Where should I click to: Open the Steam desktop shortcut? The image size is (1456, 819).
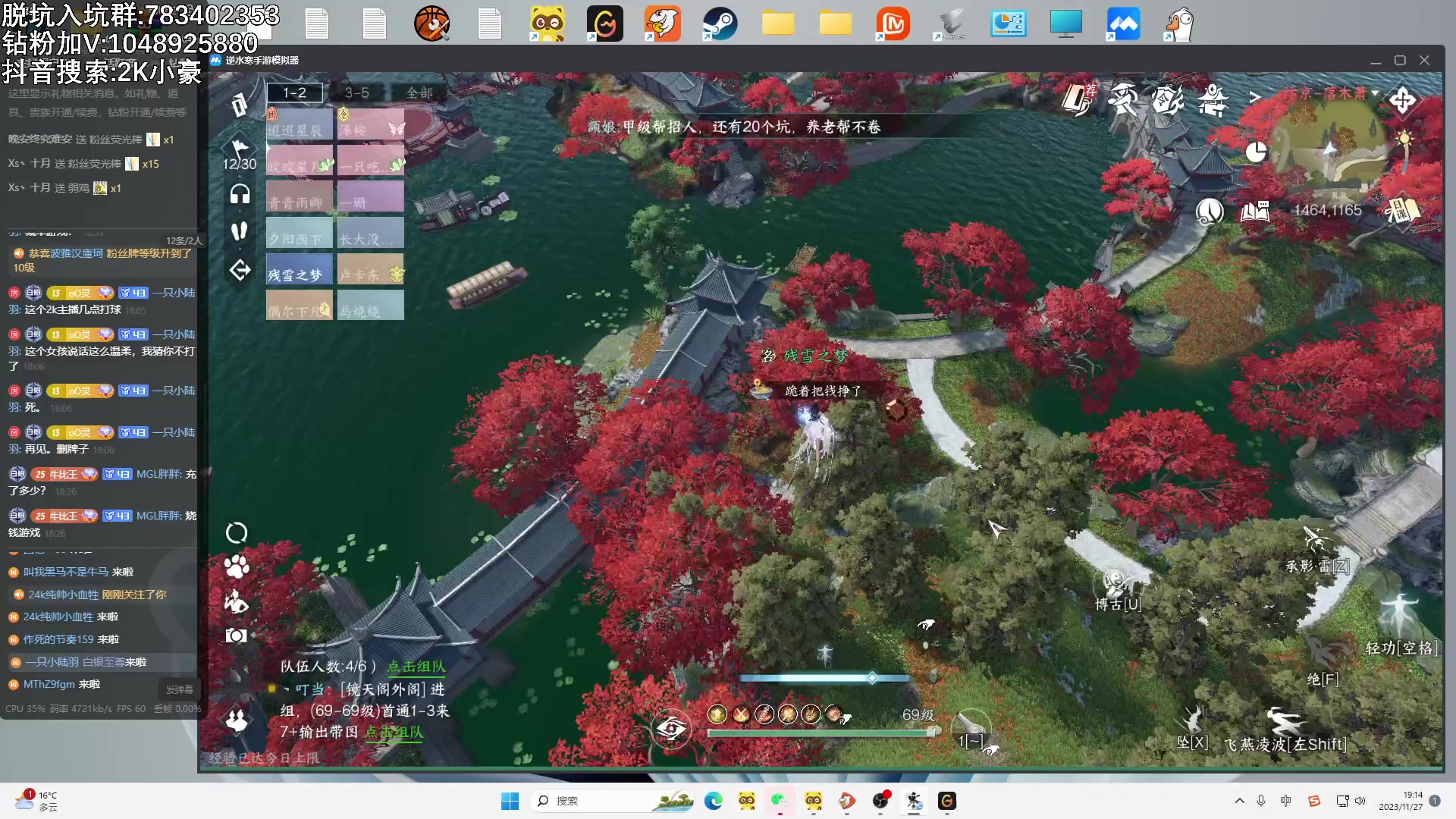tap(720, 24)
